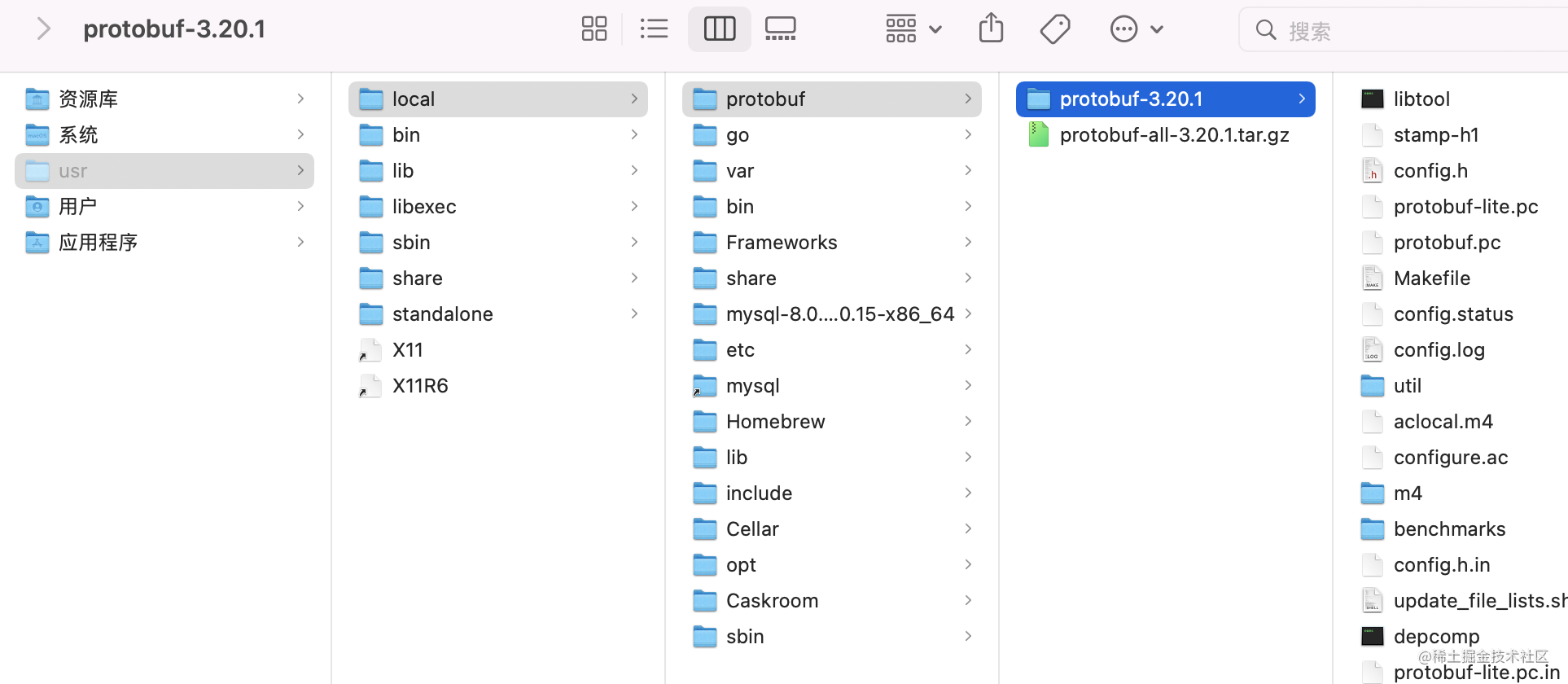Expand the libexec row chevron
This screenshot has width=1568, height=684.
pyautogui.click(x=634, y=207)
